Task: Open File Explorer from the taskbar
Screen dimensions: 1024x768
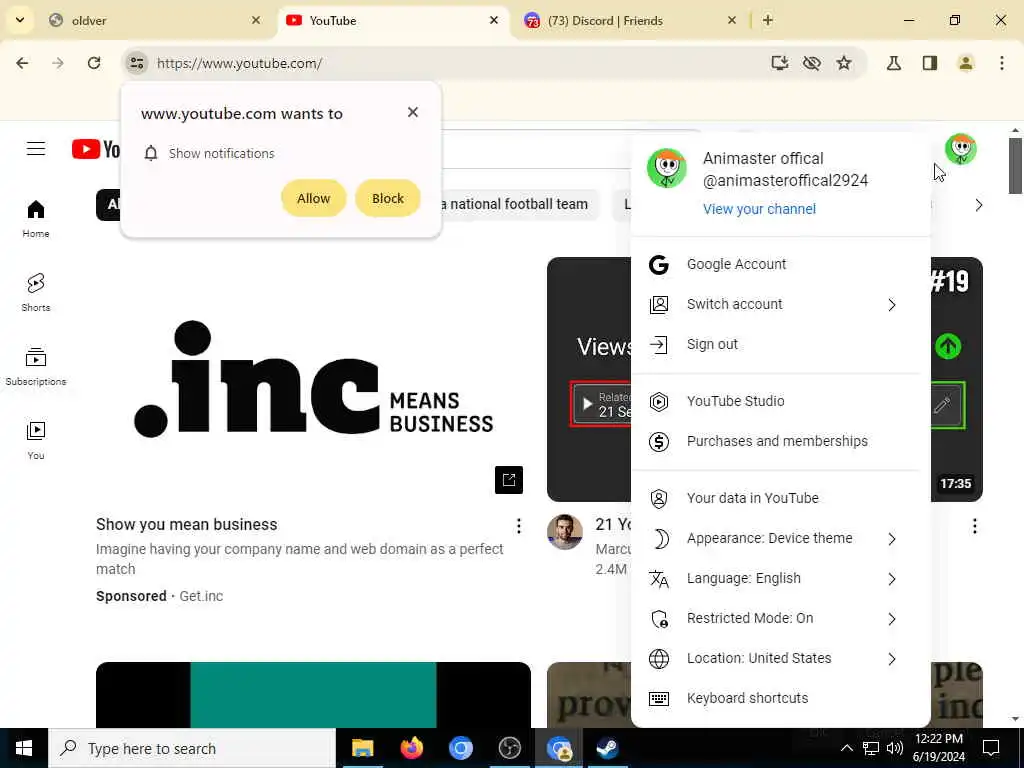Action: (362, 748)
